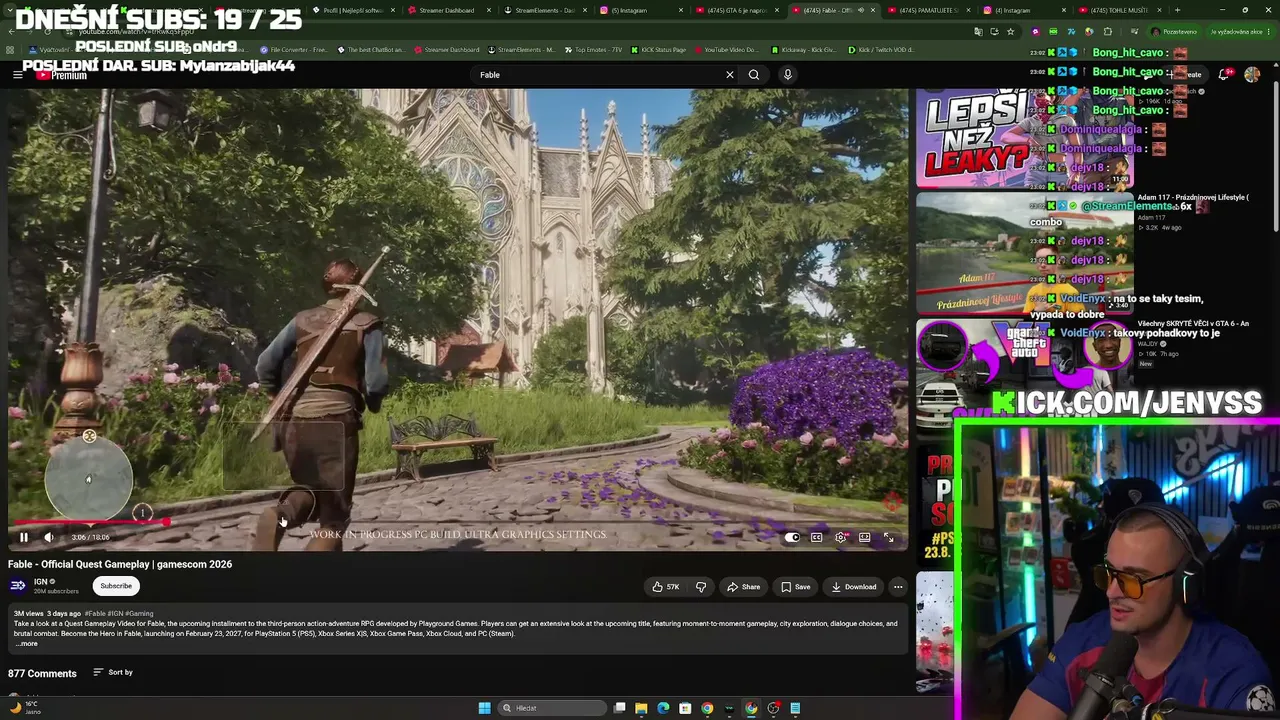Download the Fable video
Image resolution: width=1280 pixels, height=720 pixels.
pos(854,587)
